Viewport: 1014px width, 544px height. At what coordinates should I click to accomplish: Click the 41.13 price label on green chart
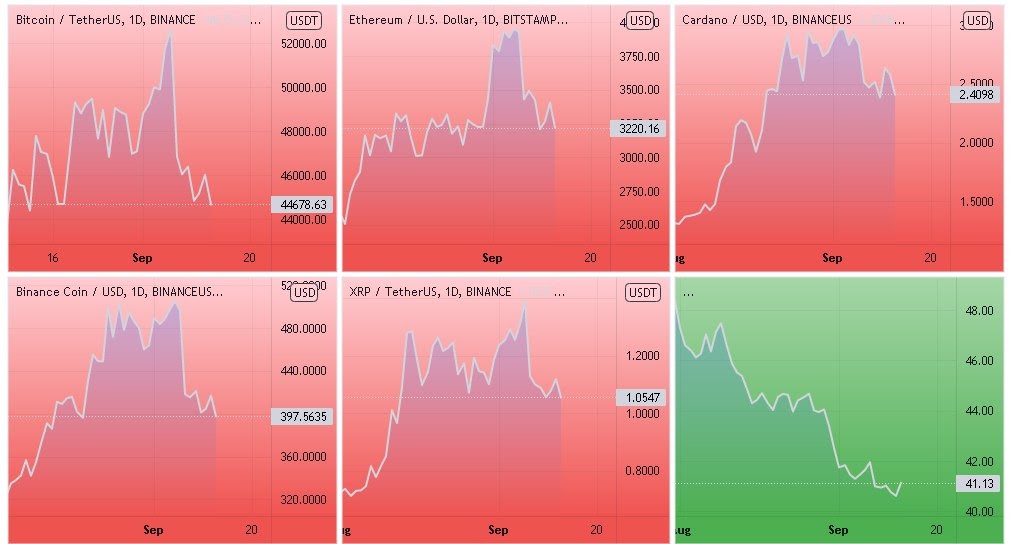coord(973,483)
